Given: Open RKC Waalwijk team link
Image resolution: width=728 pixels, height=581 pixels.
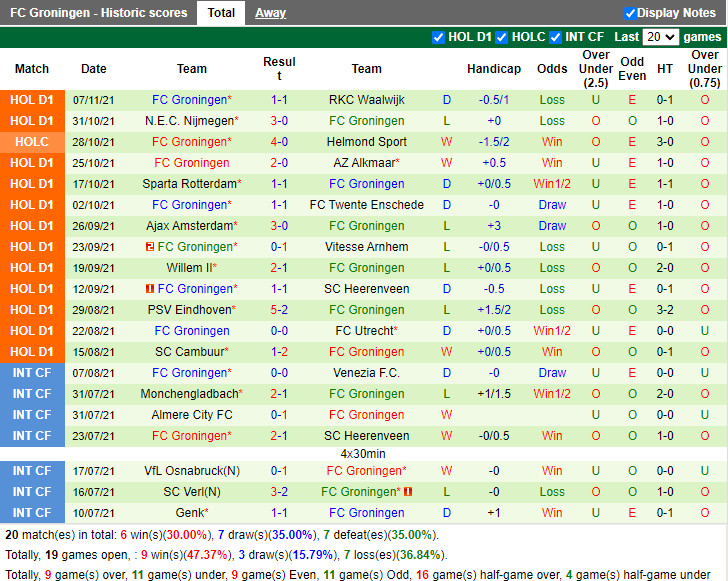Looking at the screenshot, I should 366,100.
